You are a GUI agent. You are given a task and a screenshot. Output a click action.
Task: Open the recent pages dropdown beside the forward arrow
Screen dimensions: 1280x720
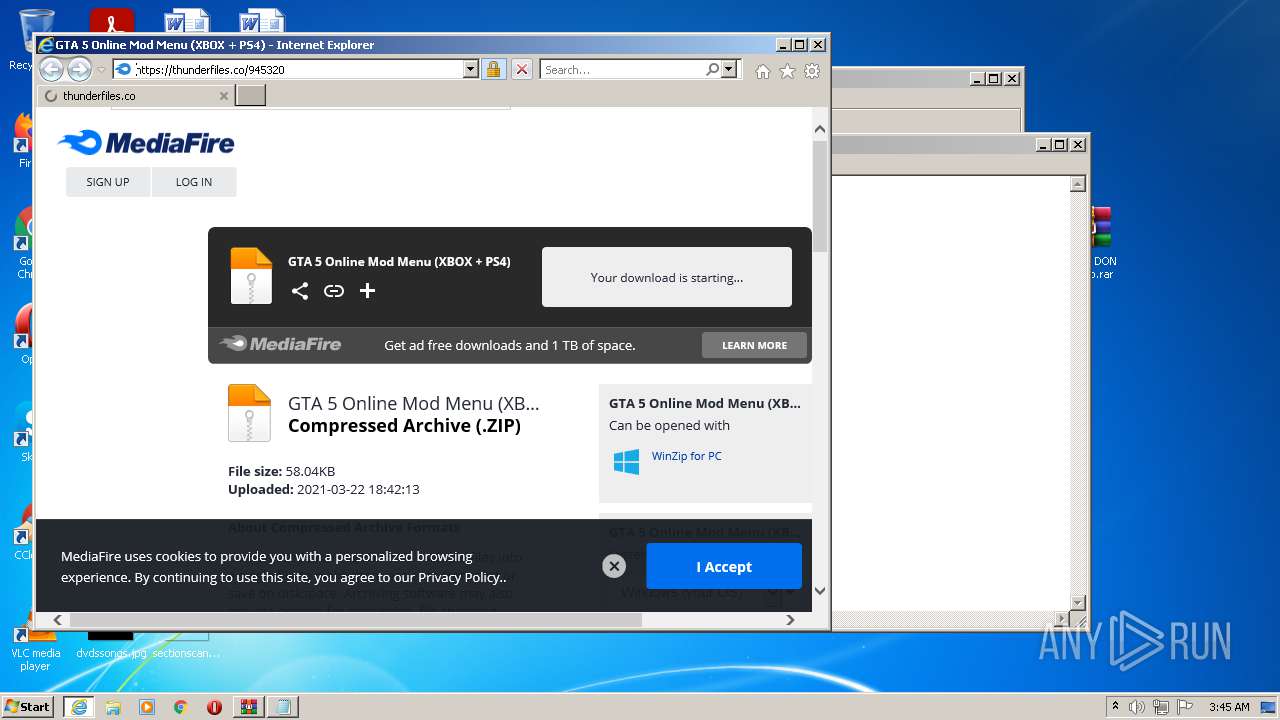[x=101, y=70]
